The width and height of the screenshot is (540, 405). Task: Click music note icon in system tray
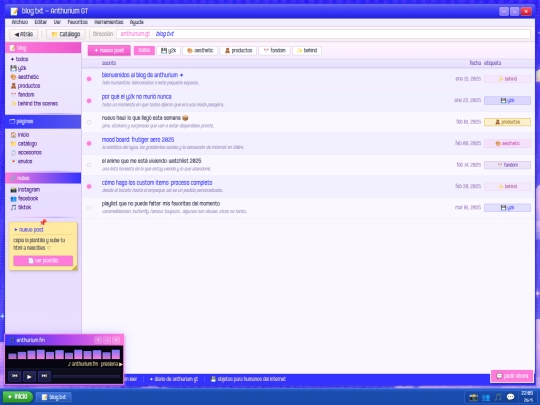pyautogui.click(x=498, y=397)
